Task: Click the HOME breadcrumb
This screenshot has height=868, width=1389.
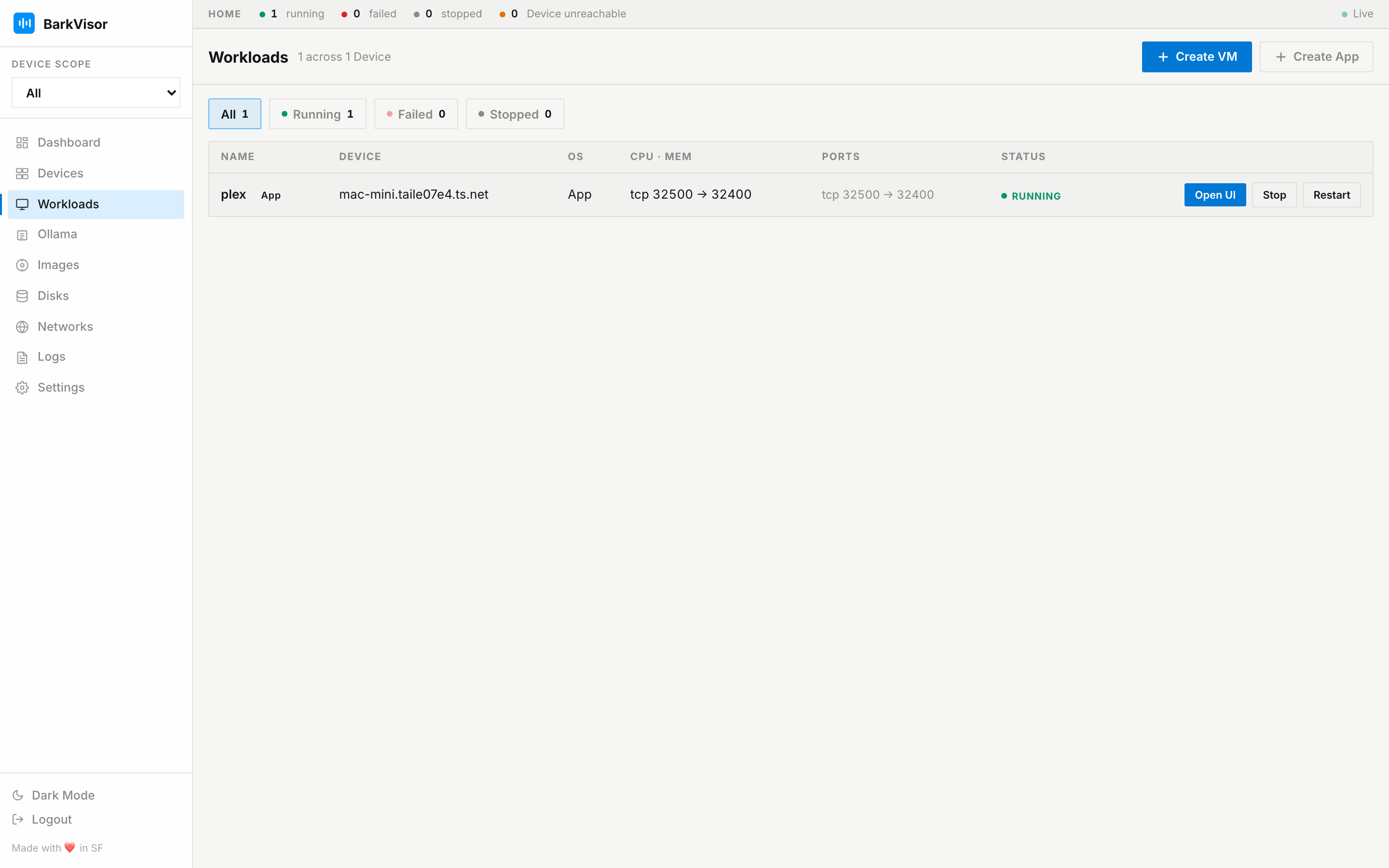Action: pyautogui.click(x=224, y=14)
